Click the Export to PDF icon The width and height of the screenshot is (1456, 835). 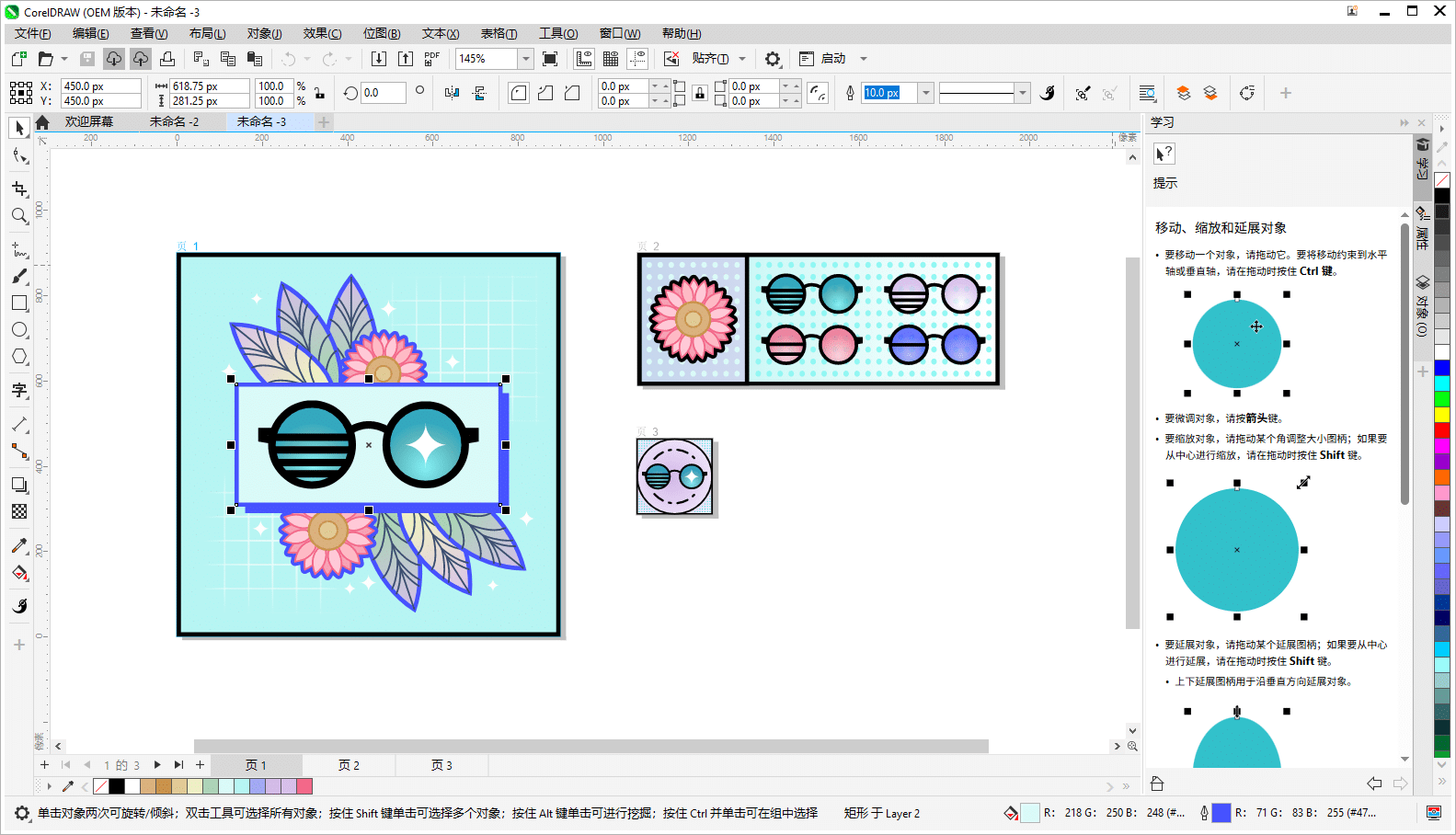point(431,59)
